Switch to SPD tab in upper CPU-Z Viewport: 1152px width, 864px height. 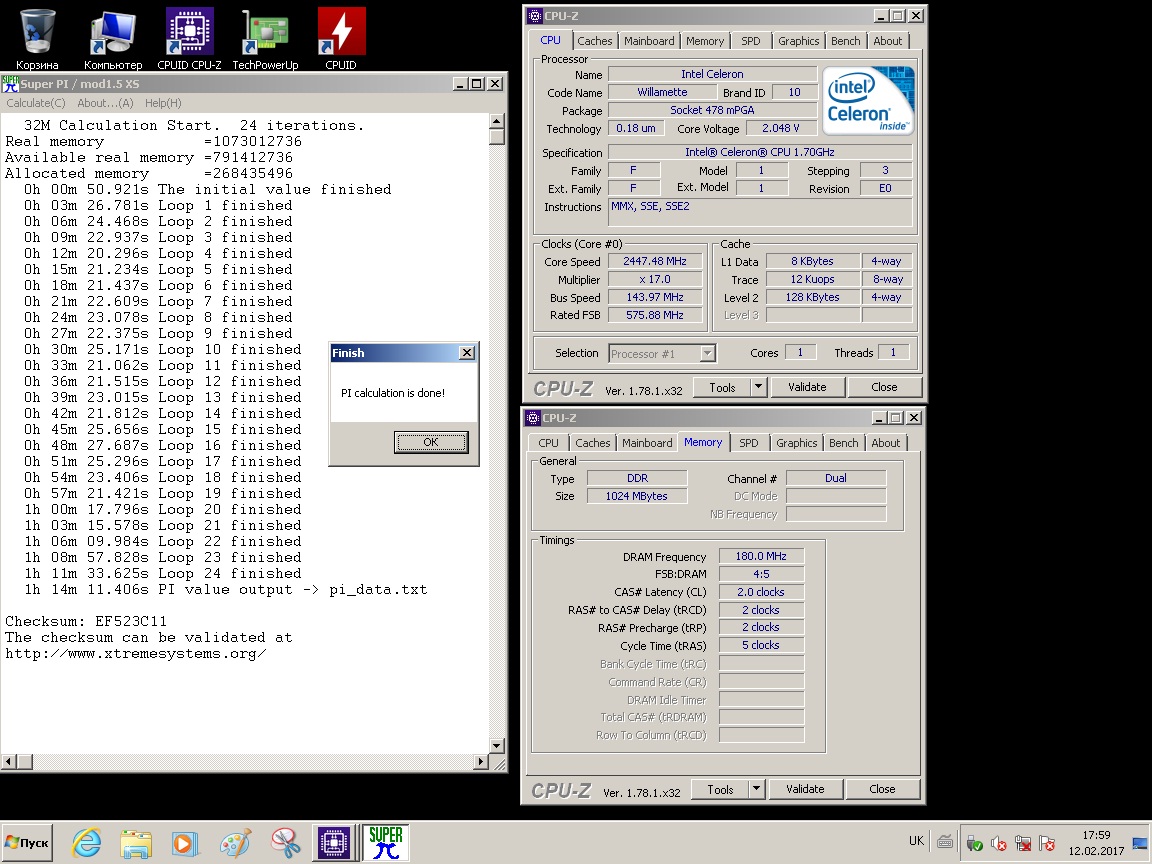[x=750, y=41]
